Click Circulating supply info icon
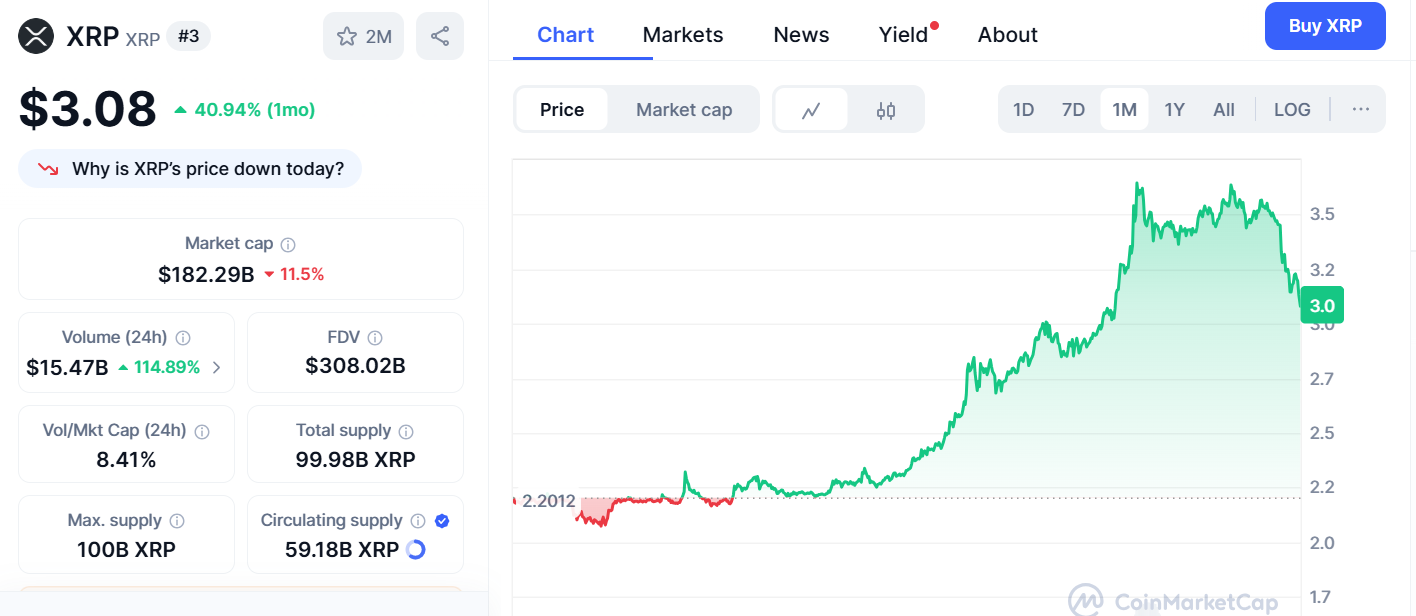Viewport: 1416px width, 616px height. 418,521
